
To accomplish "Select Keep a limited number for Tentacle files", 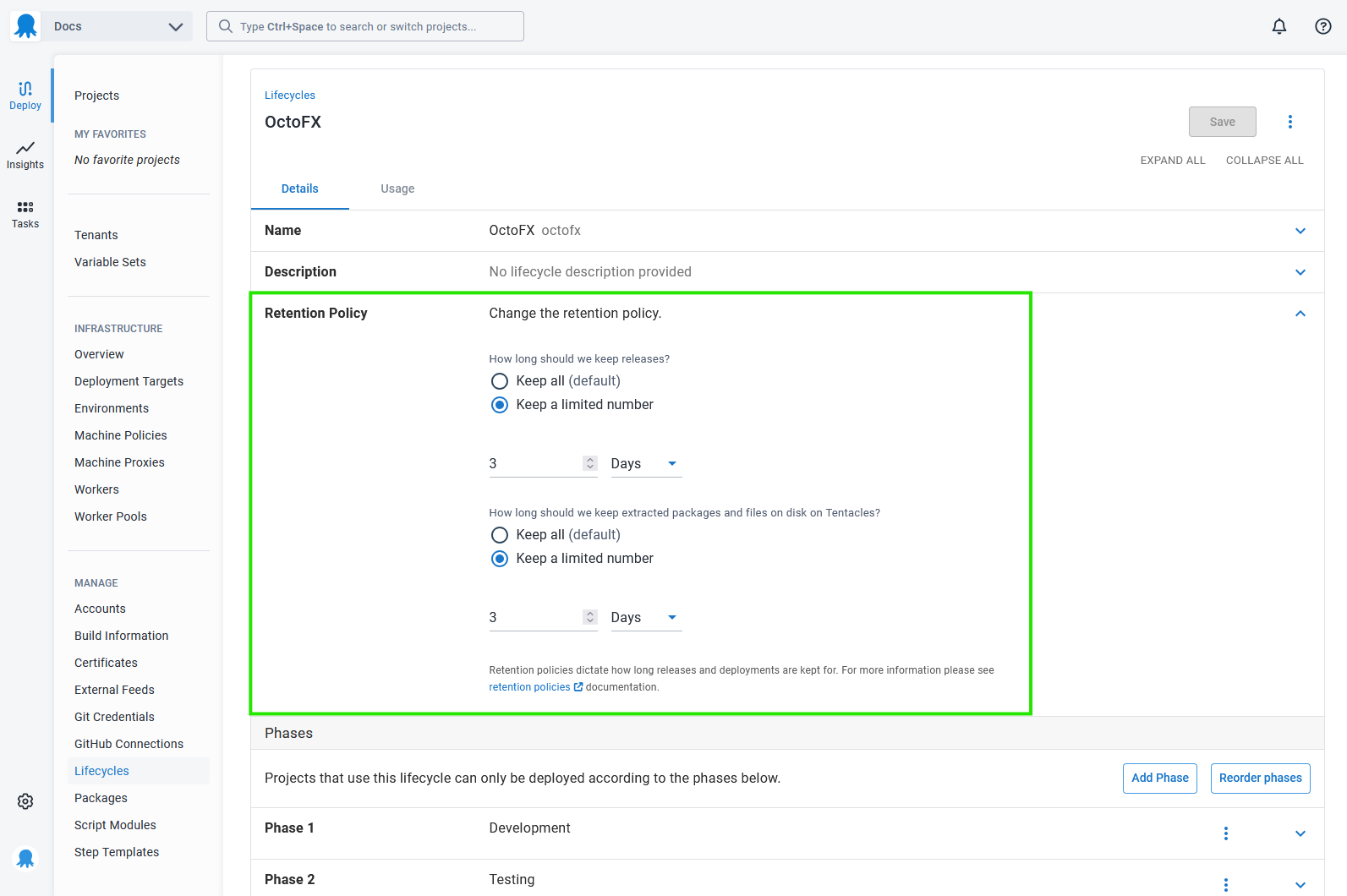I will pyautogui.click(x=500, y=559).
